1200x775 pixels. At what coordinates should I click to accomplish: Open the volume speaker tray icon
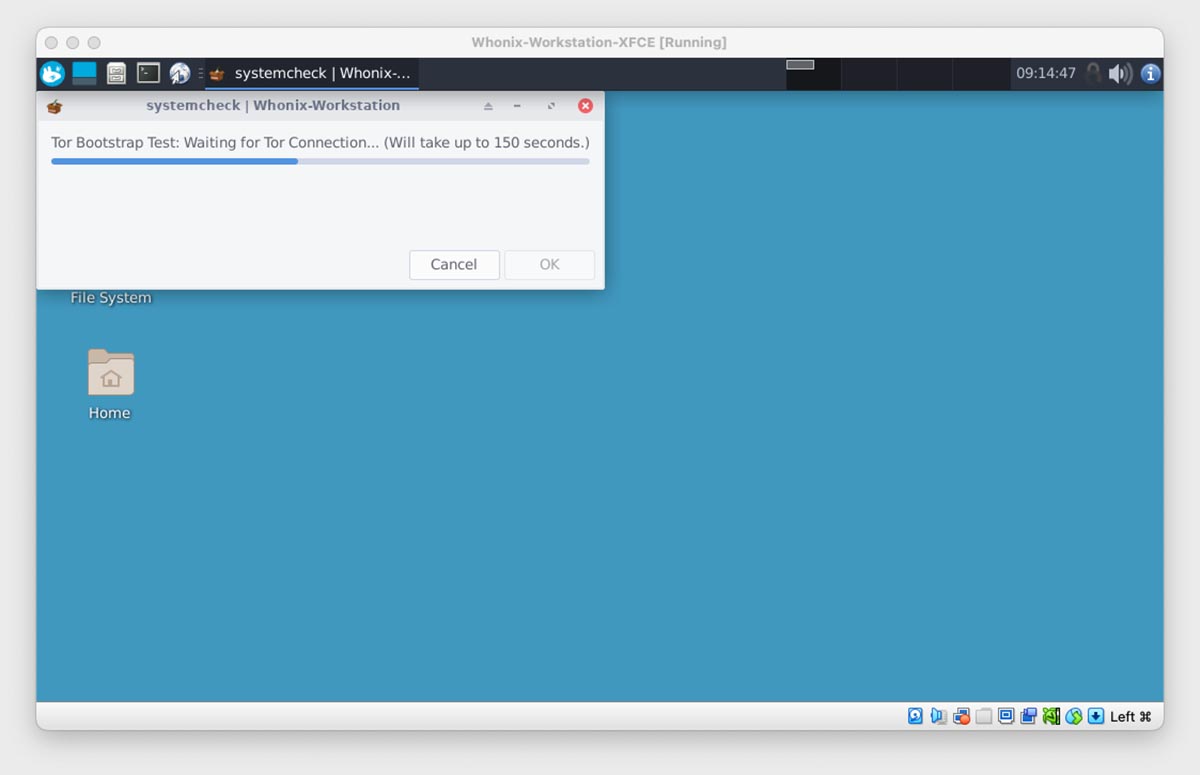(x=1120, y=73)
